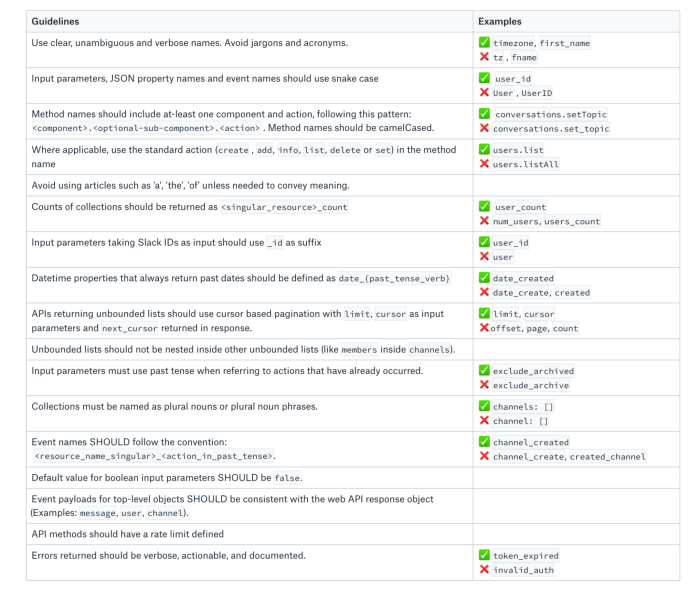688x591 pixels.
Task: Click red X beside channel: []
Action: coord(484,420)
